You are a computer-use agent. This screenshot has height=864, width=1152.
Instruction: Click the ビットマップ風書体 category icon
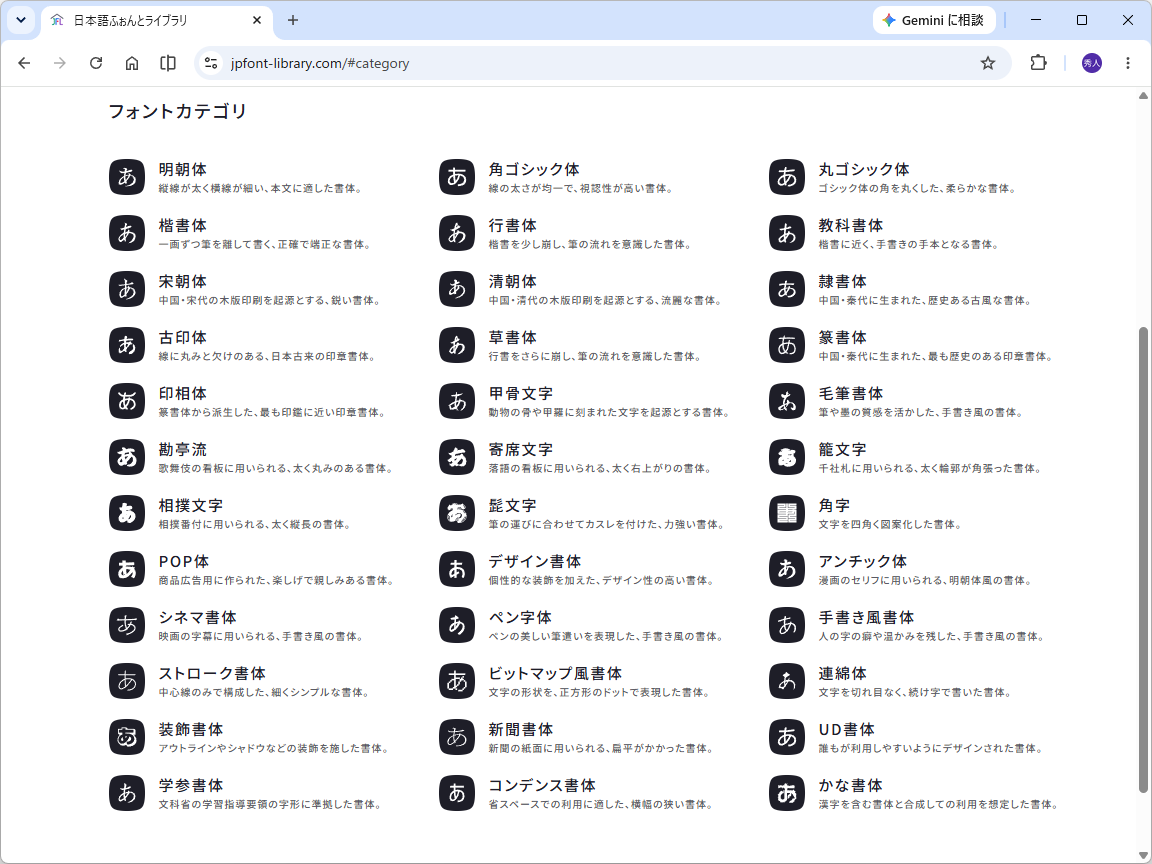coord(457,681)
